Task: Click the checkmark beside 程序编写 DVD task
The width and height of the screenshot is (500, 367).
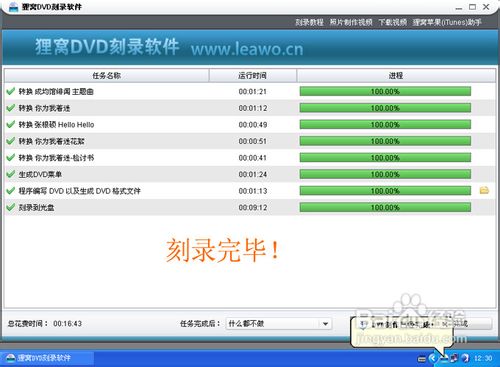Action: [11, 191]
